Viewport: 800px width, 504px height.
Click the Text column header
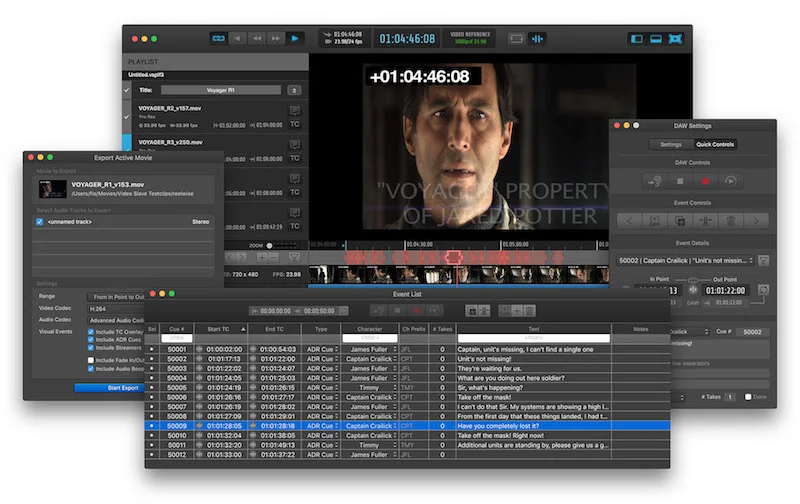point(534,329)
